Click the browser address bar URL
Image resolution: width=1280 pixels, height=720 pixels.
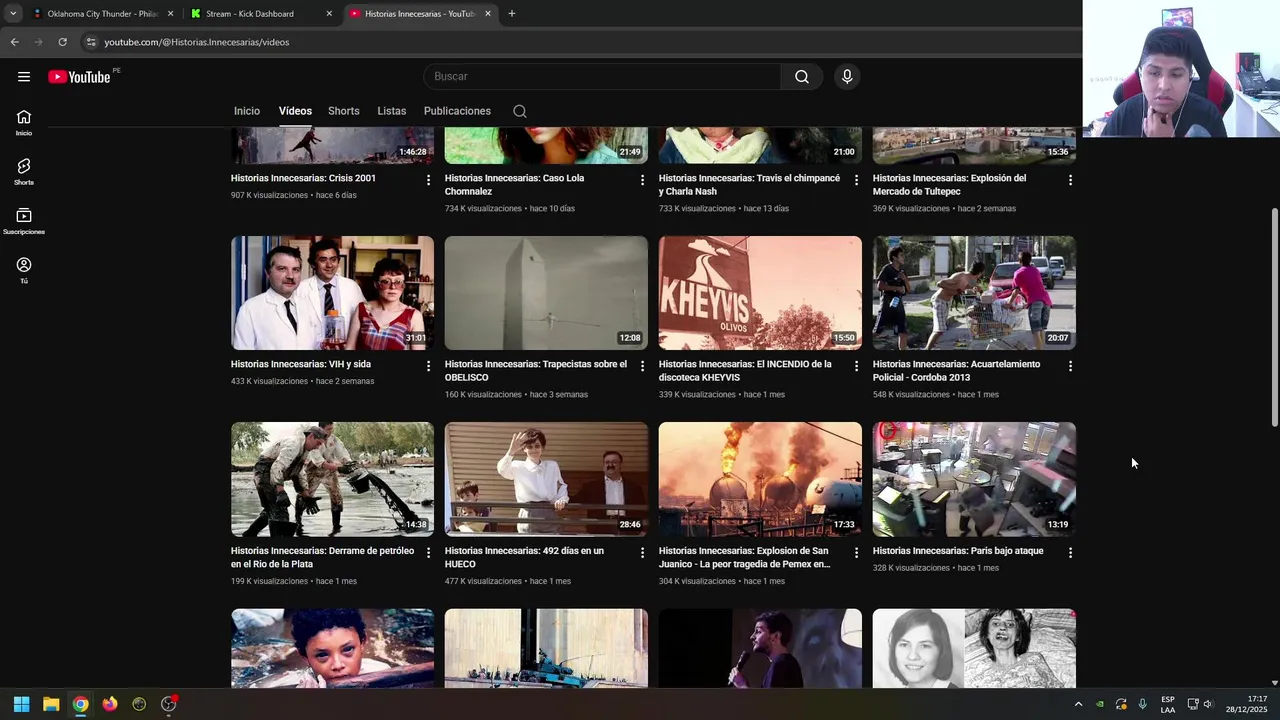coord(197,42)
